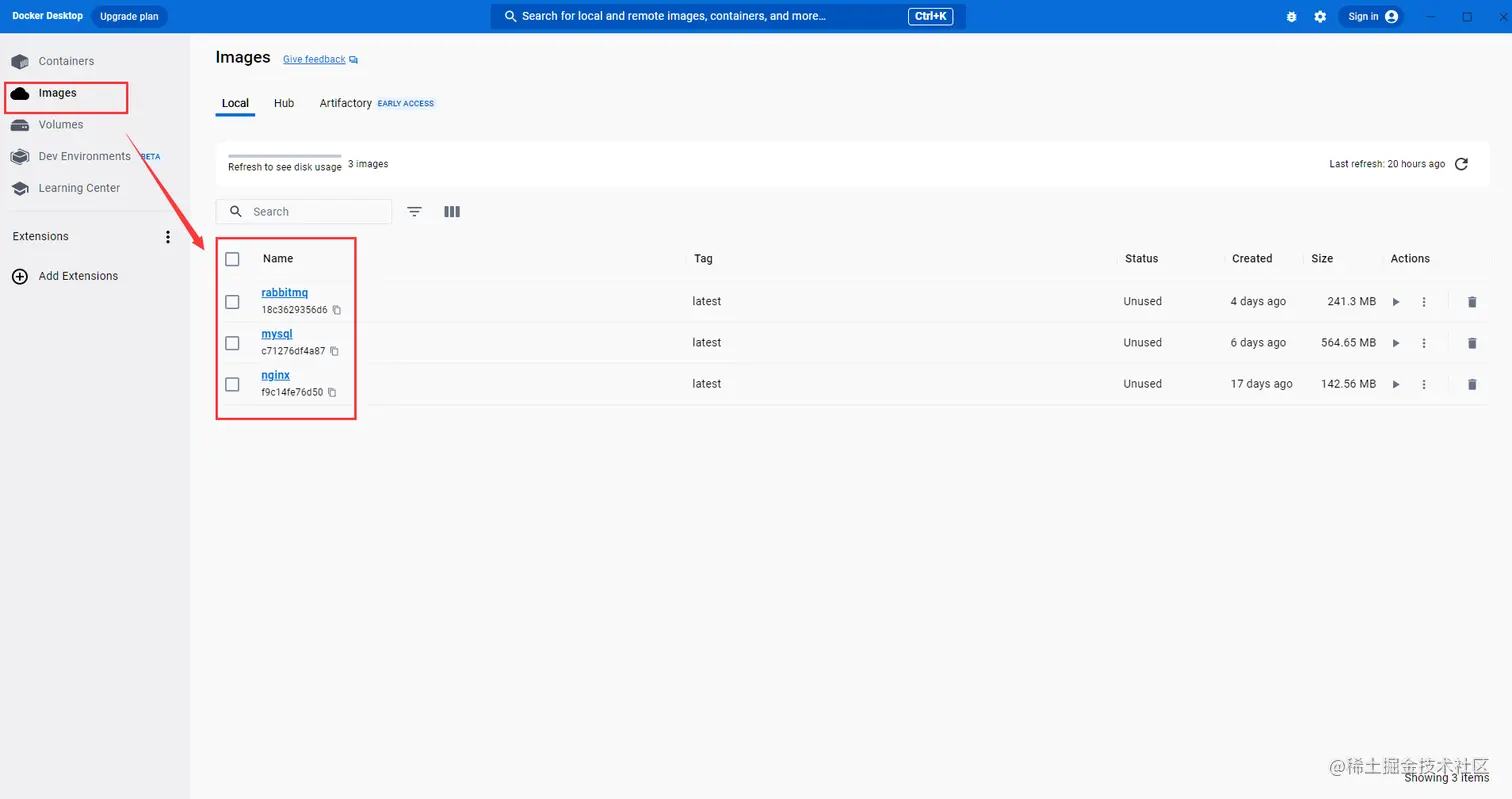Click the Add Extensions label
1512x799 pixels.
[x=78, y=276]
